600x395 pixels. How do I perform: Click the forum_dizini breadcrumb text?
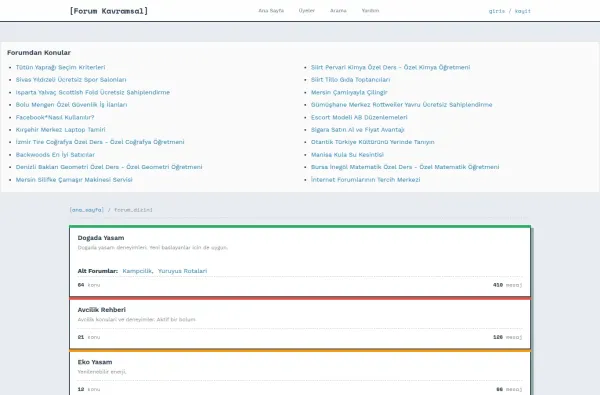point(133,210)
